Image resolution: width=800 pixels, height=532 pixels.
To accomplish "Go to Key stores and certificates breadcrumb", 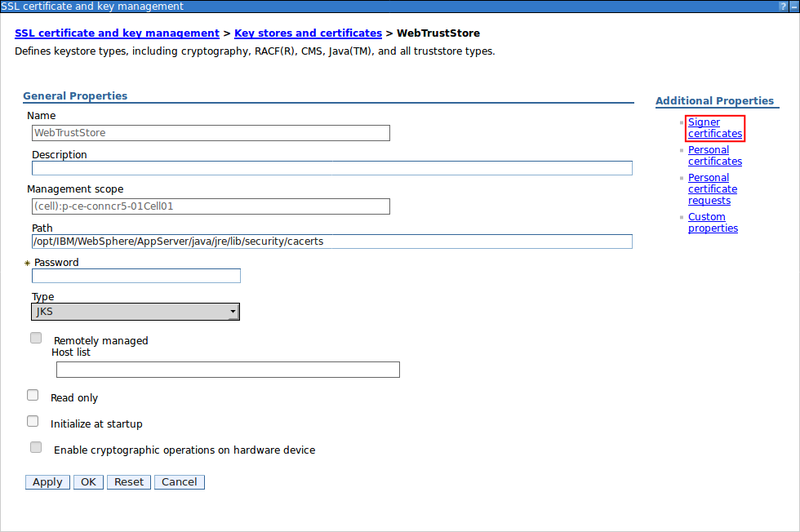I will [x=308, y=33].
